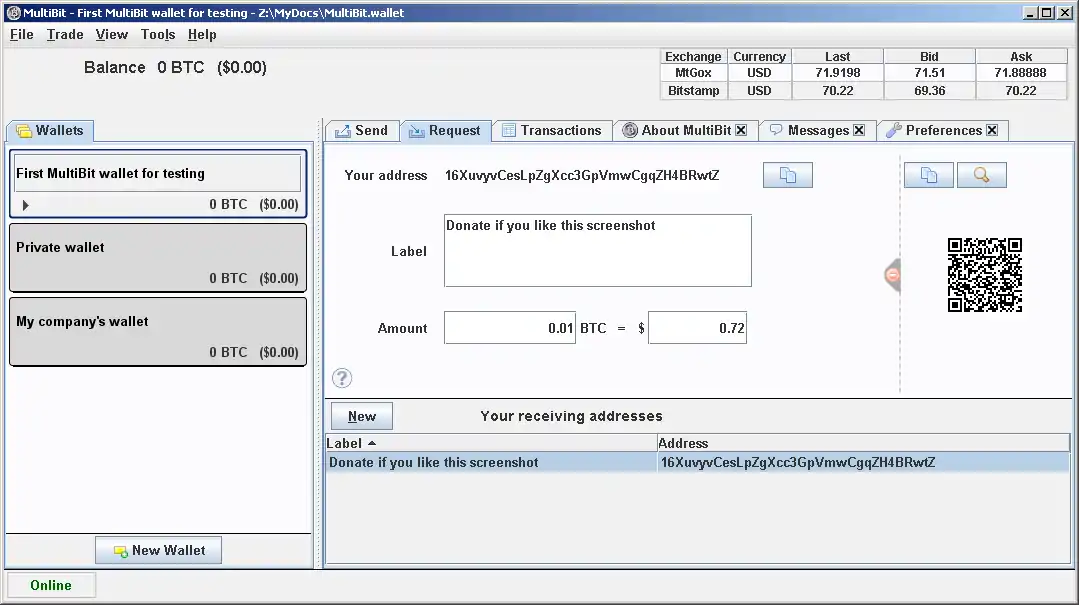Close the Messages tab
The height and width of the screenshot is (605, 1079).
coord(859,131)
